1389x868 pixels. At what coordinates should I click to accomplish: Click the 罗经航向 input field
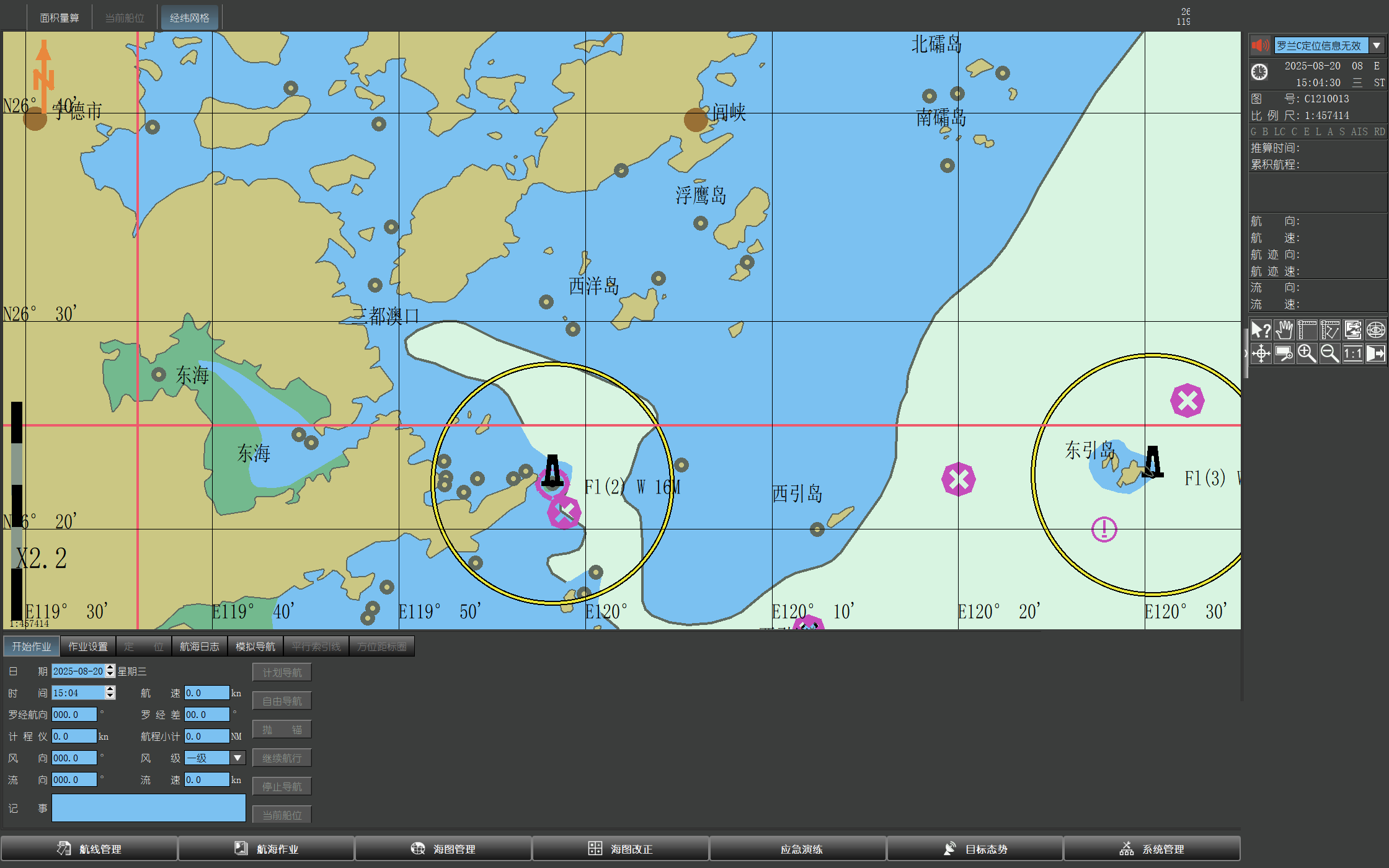(x=74, y=714)
